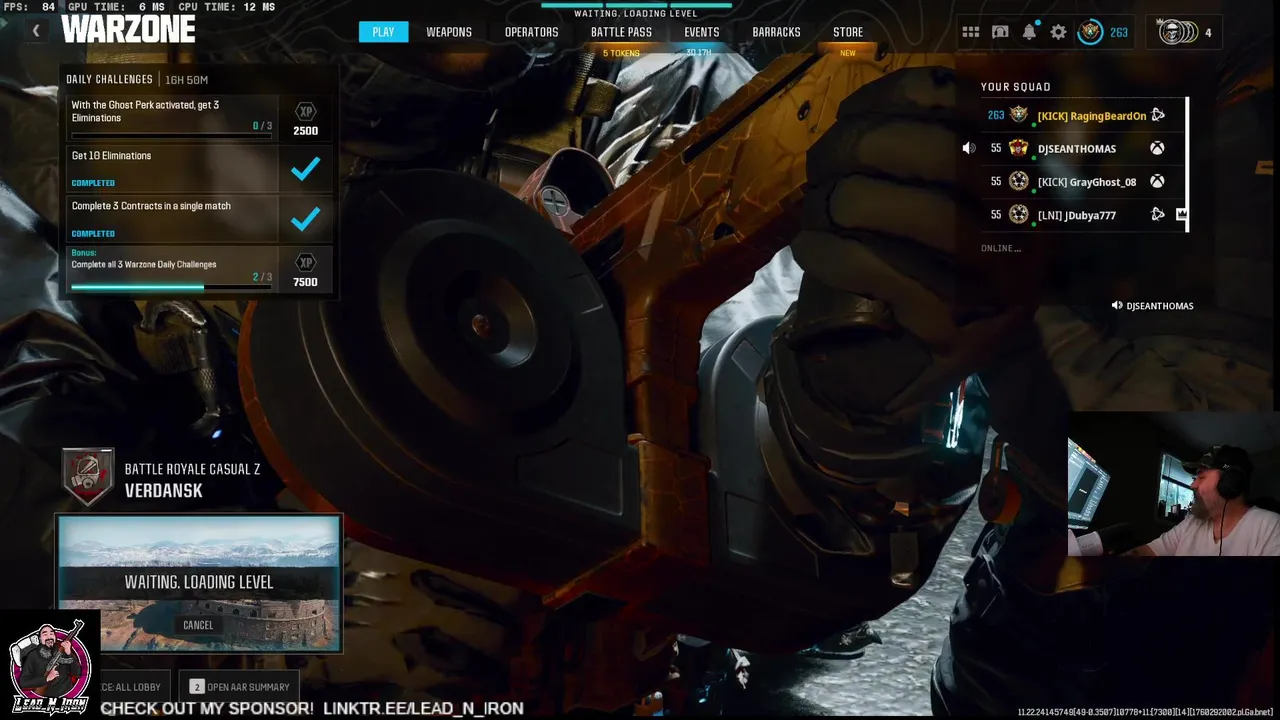Open the BARRACKS tab
1280x720 pixels.
[776, 32]
